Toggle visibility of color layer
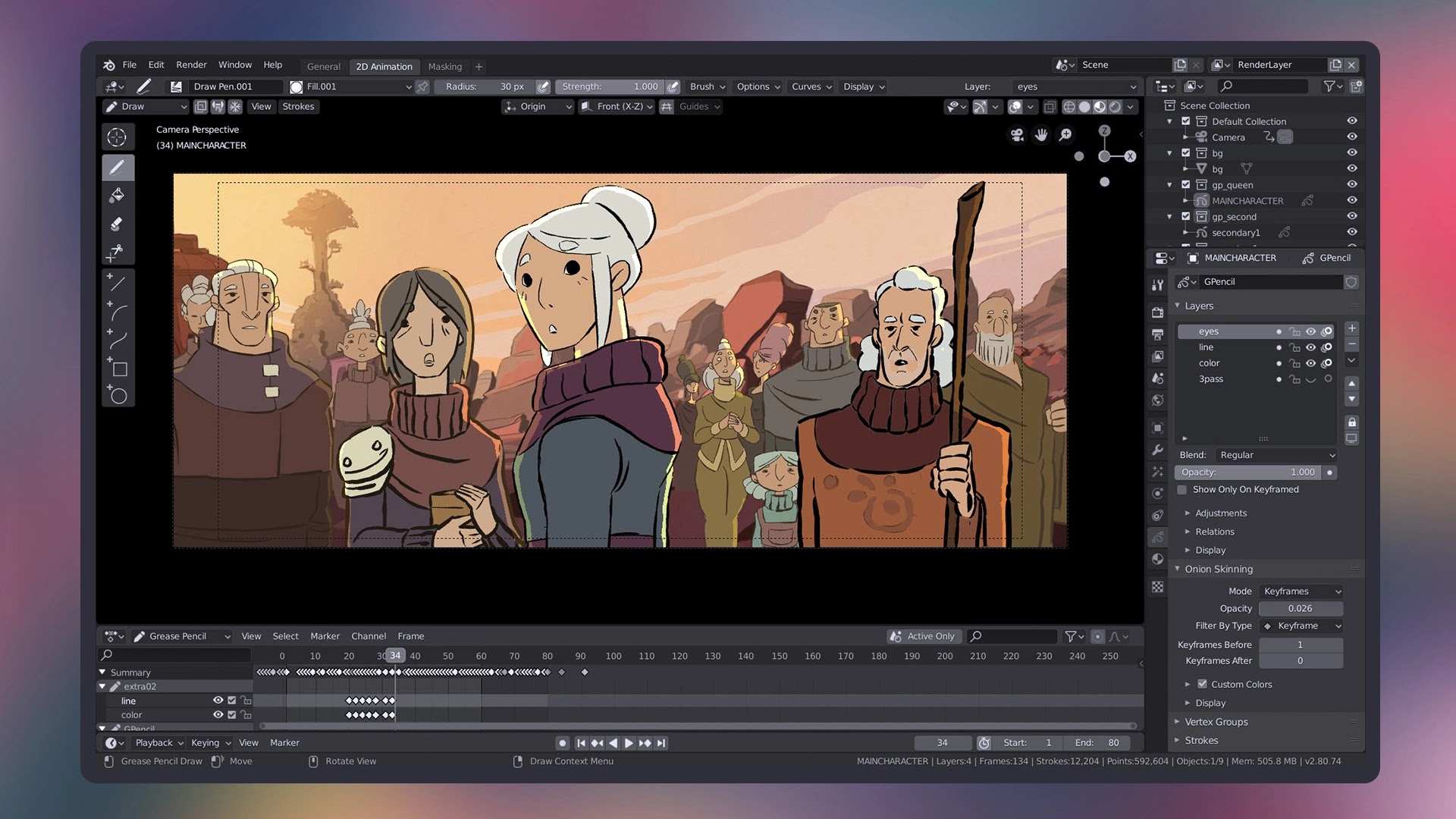The height and width of the screenshot is (819, 1456). point(1310,363)
